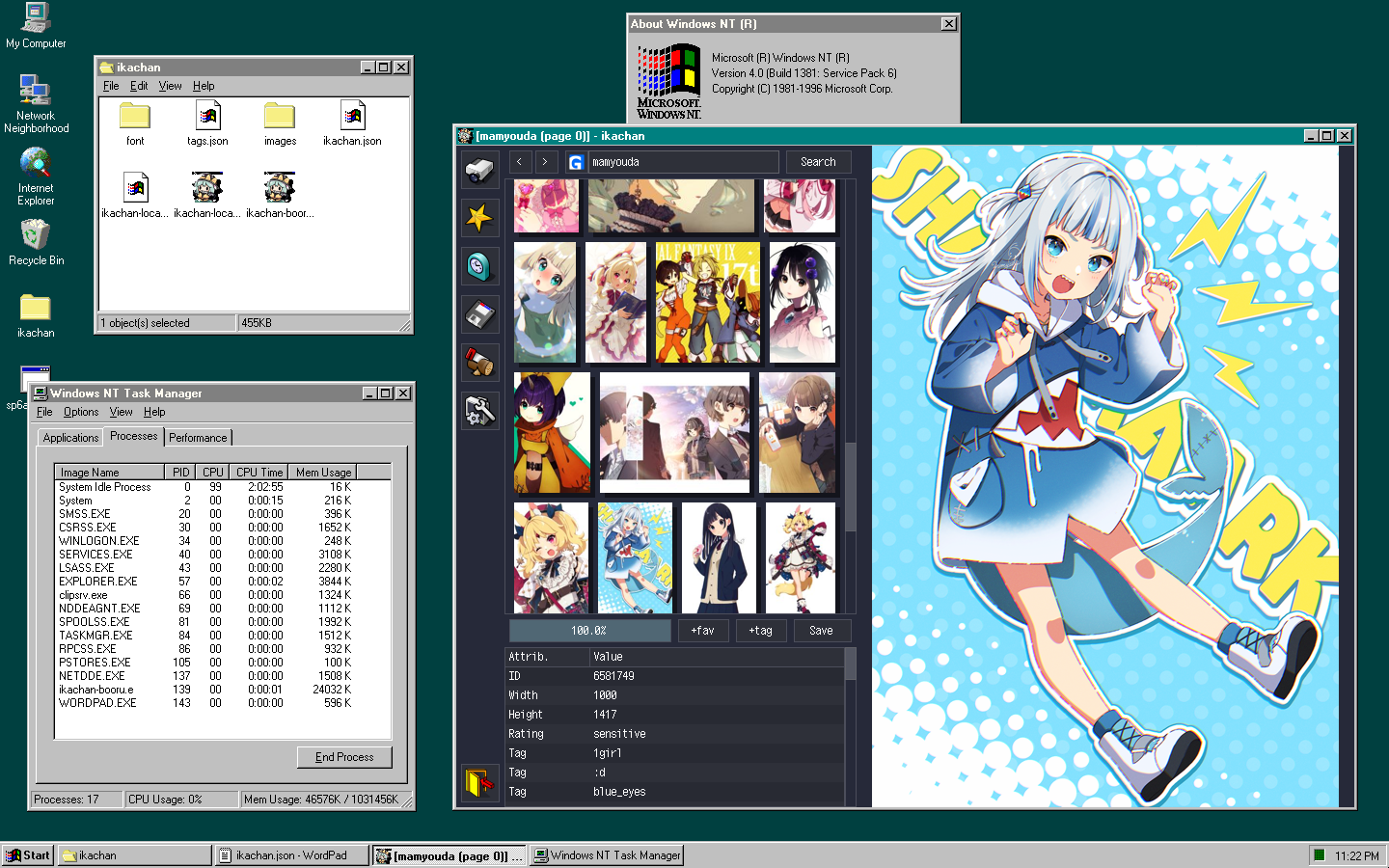Click the Rating sensitive row
Viewport: 1389px width, 868px height.
tap(675, 734)
